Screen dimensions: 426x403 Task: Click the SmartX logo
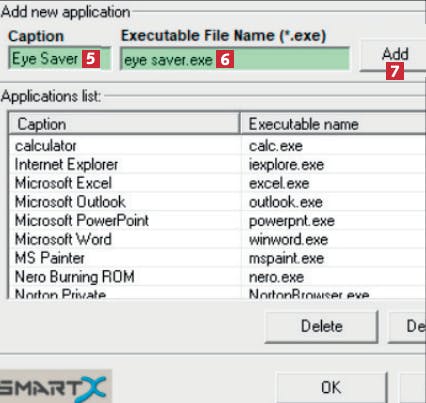[x=55, y=386]
